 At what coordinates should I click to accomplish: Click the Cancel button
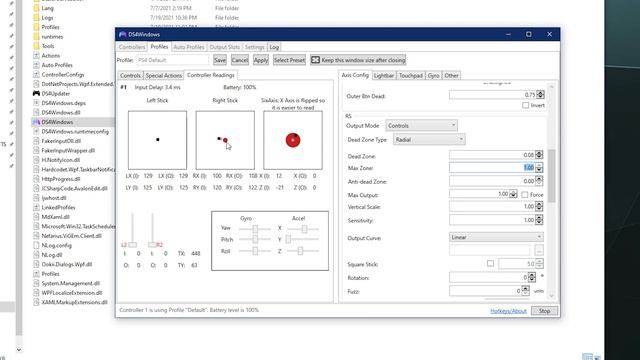point(240,60)
